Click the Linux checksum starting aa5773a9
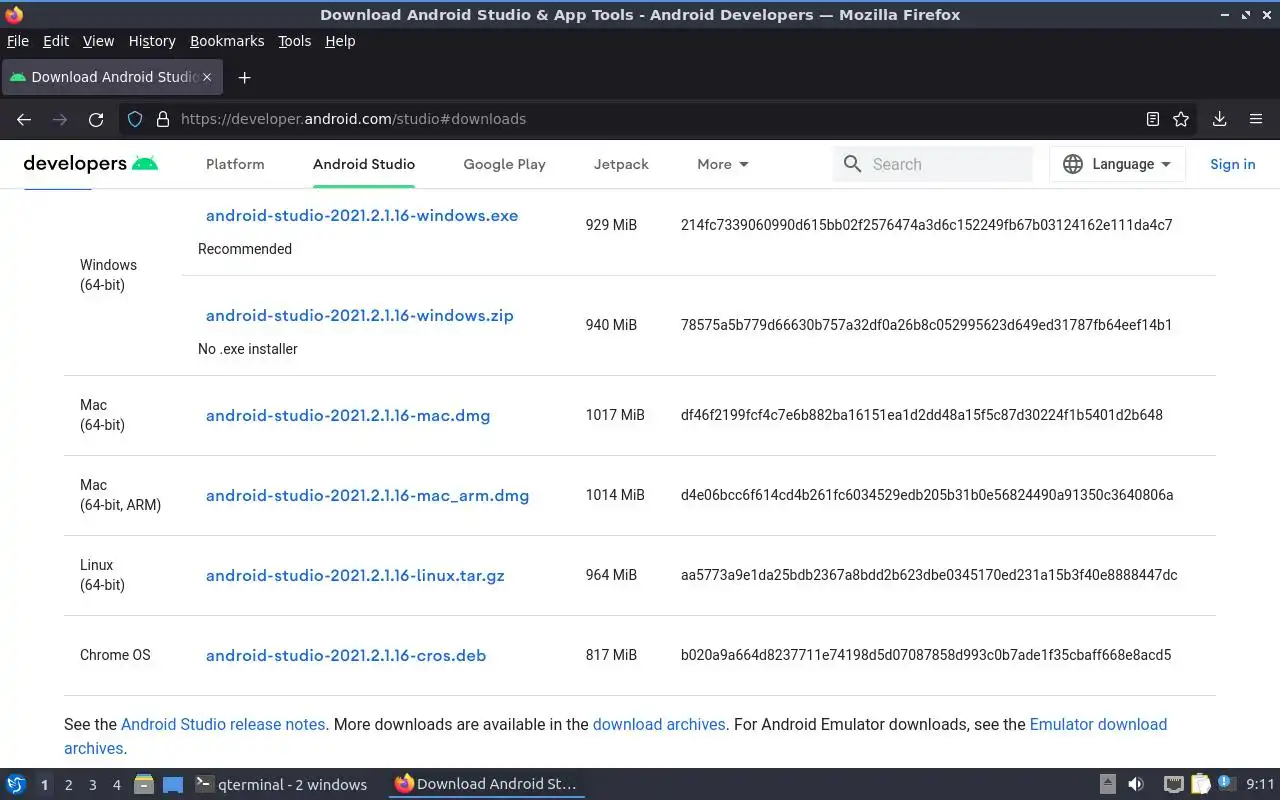The image size is (1280, 800). (929, 575)
